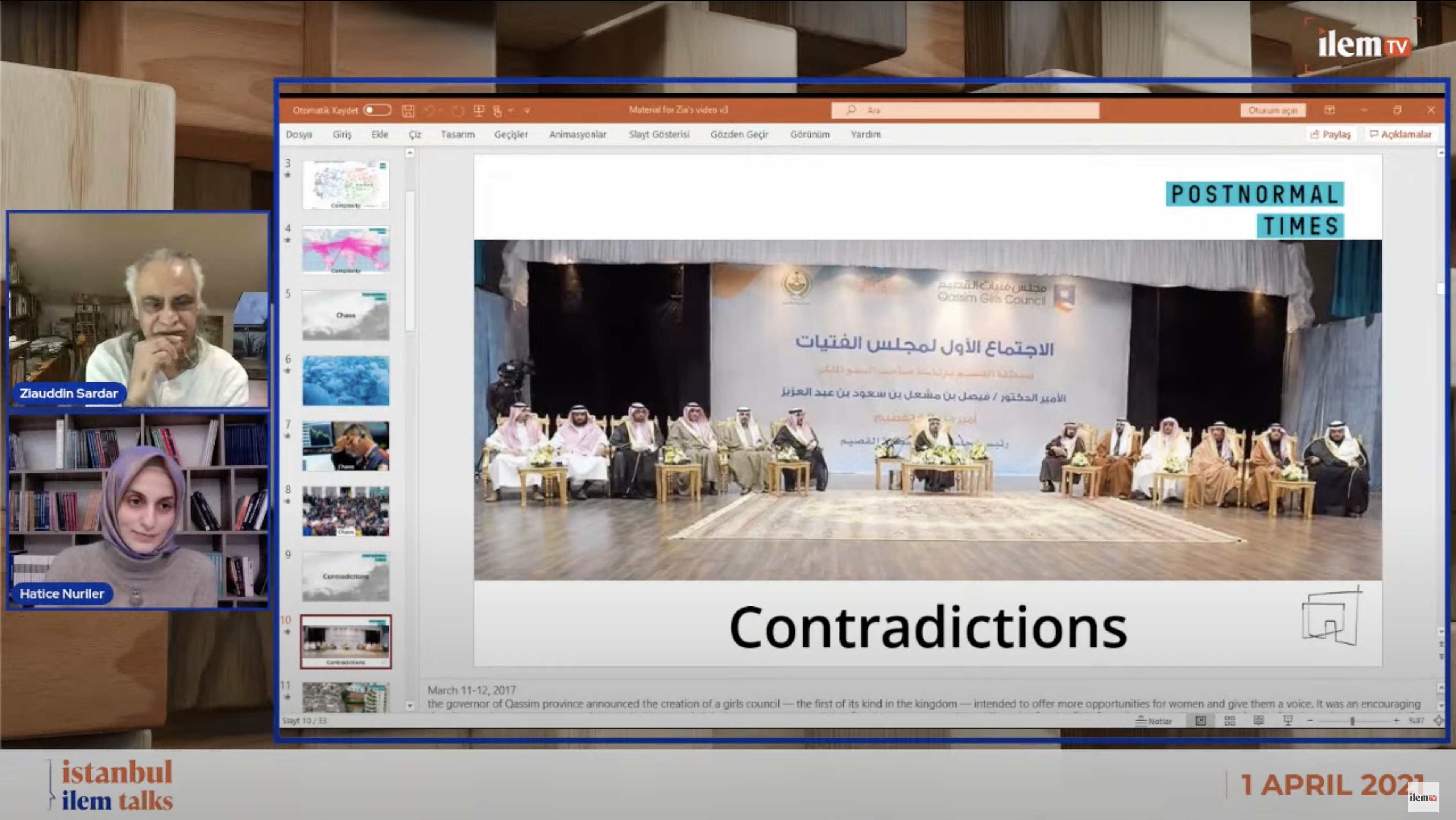Click the Ara search box
1456x820 pixels.
tap(965, 110)
